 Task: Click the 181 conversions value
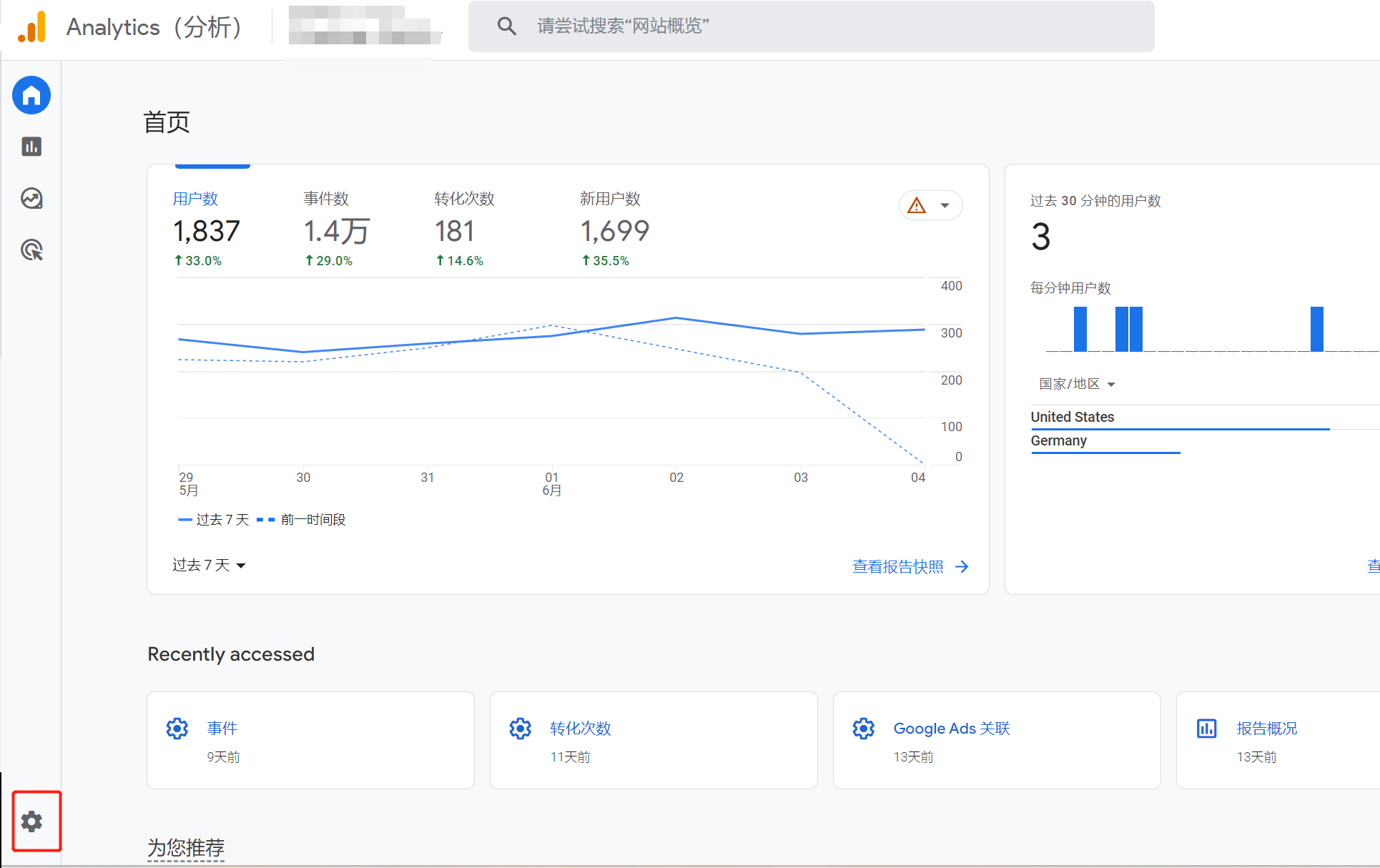[455, 231]
